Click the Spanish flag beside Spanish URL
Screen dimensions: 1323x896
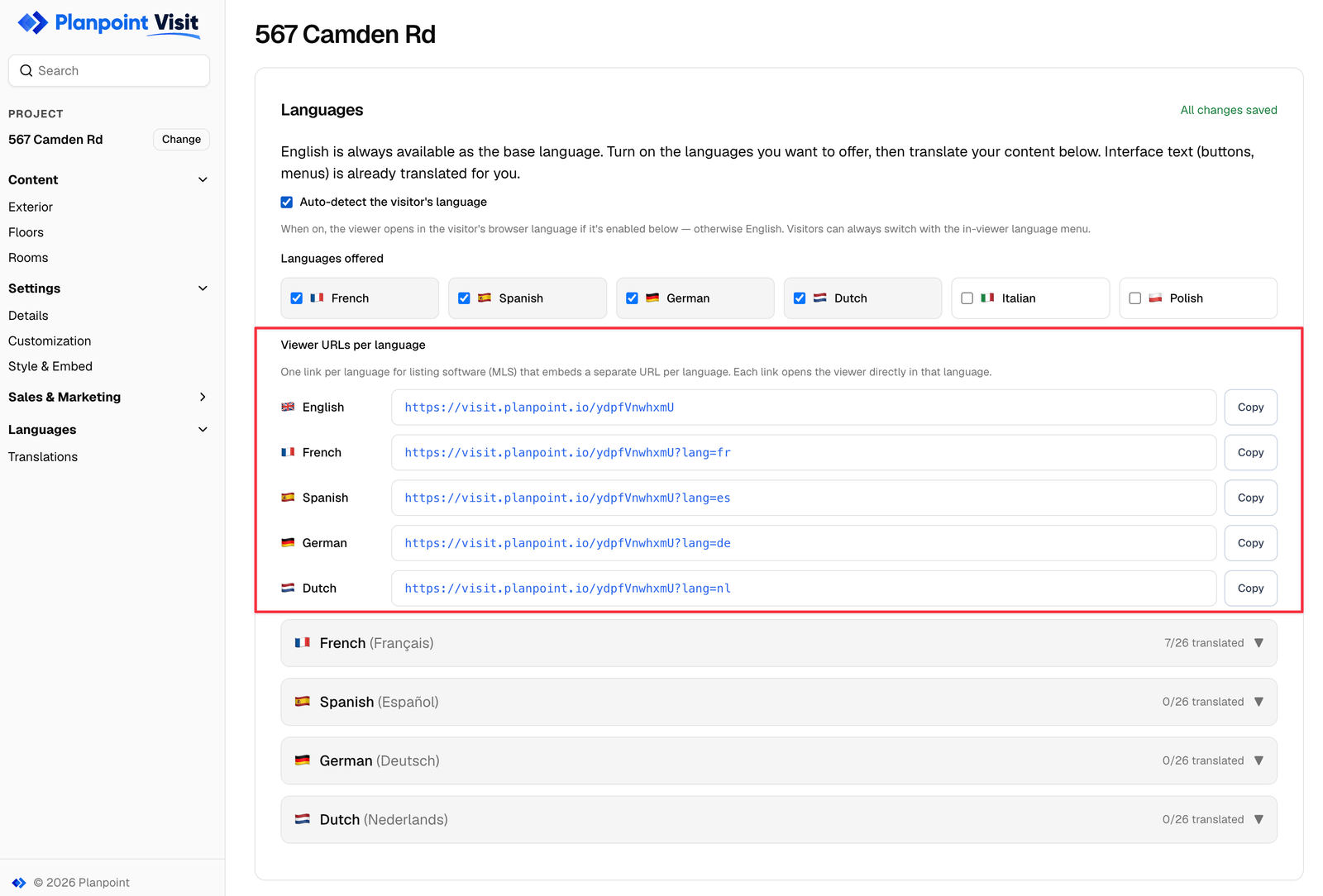288,498
